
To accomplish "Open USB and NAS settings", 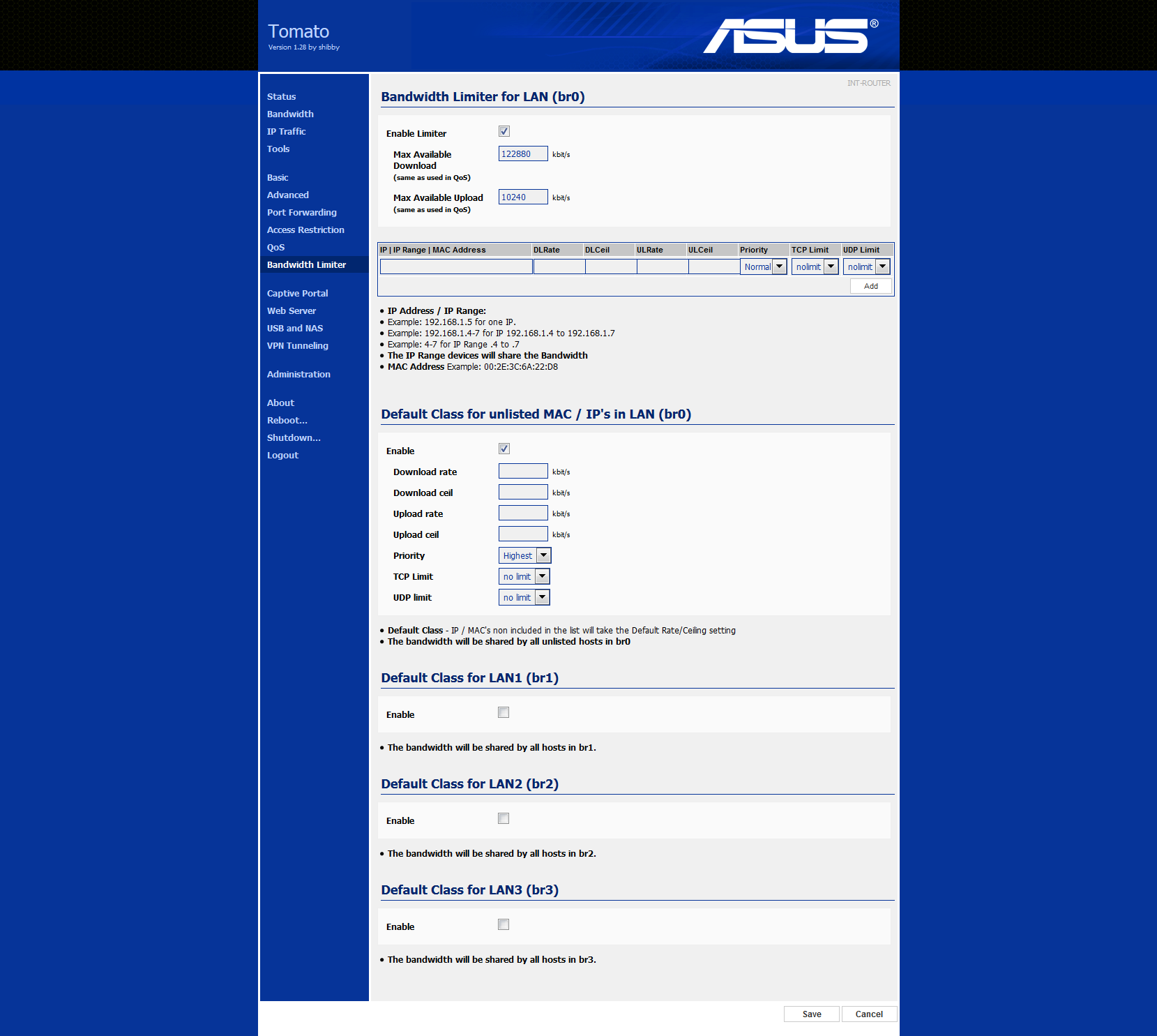I will pyautogui.click(x=294, y=328).
